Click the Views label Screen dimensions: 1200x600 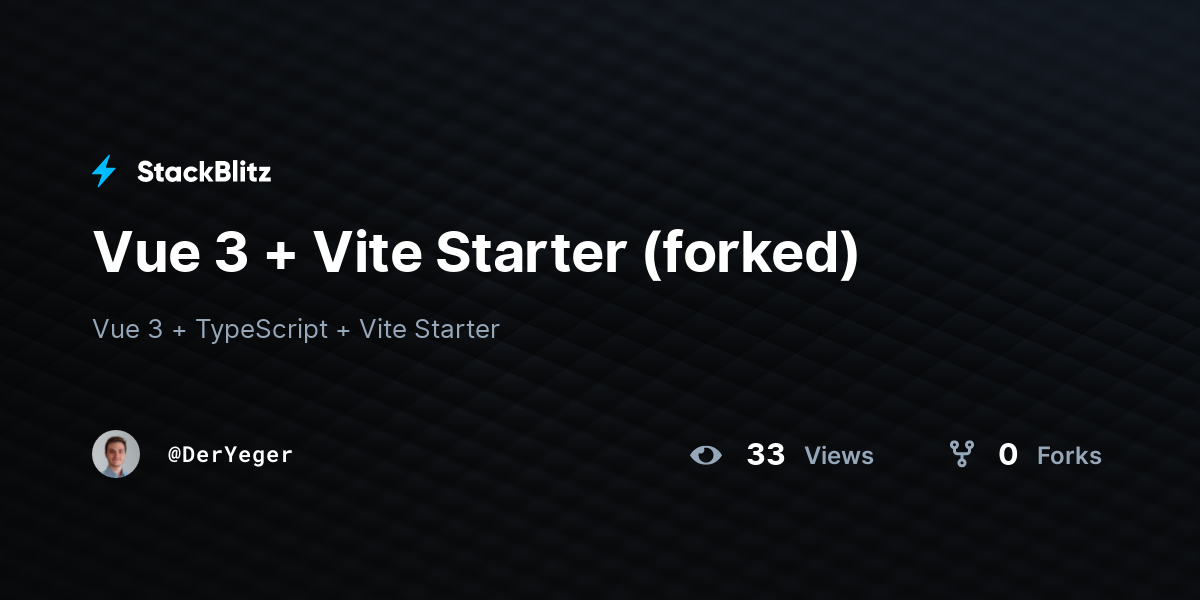click(x=839, y=456)
